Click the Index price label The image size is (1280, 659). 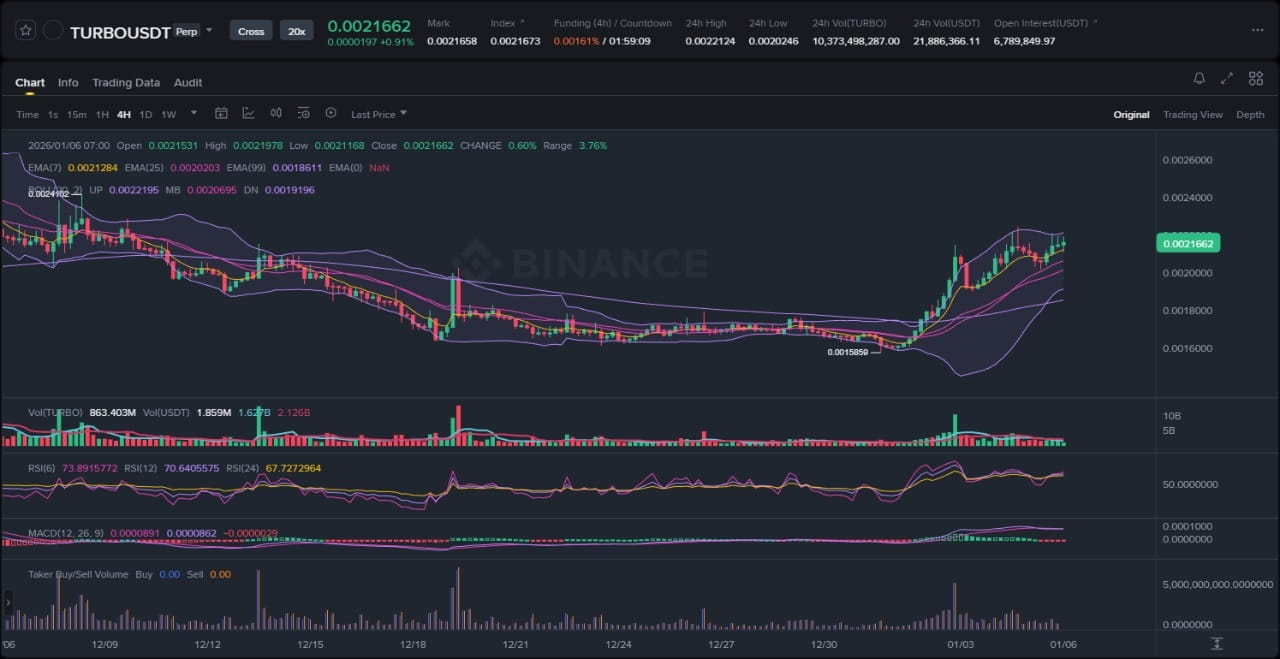(x=503, y=23)
